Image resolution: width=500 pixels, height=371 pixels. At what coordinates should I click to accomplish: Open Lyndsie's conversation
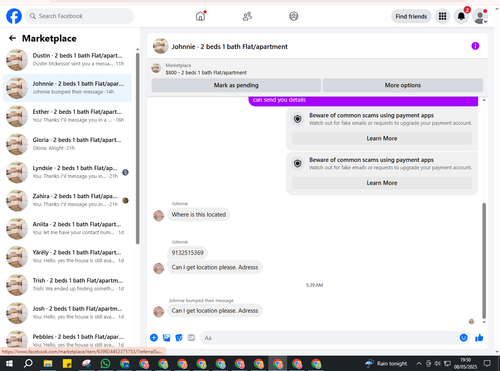coord(67,172)
